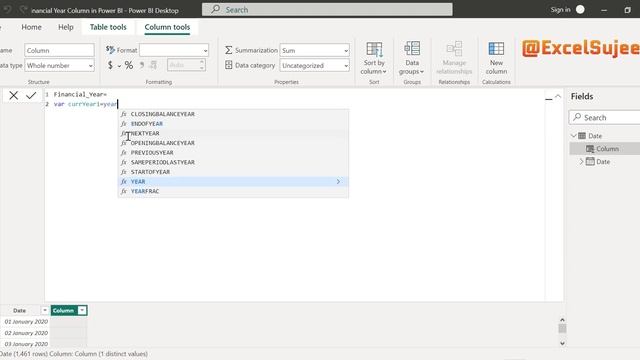This screenshot has height=360, width=640.
Task: Choose OPENINGBALANCEYEAR from the suggestions
Action: (x=233, y=143)
